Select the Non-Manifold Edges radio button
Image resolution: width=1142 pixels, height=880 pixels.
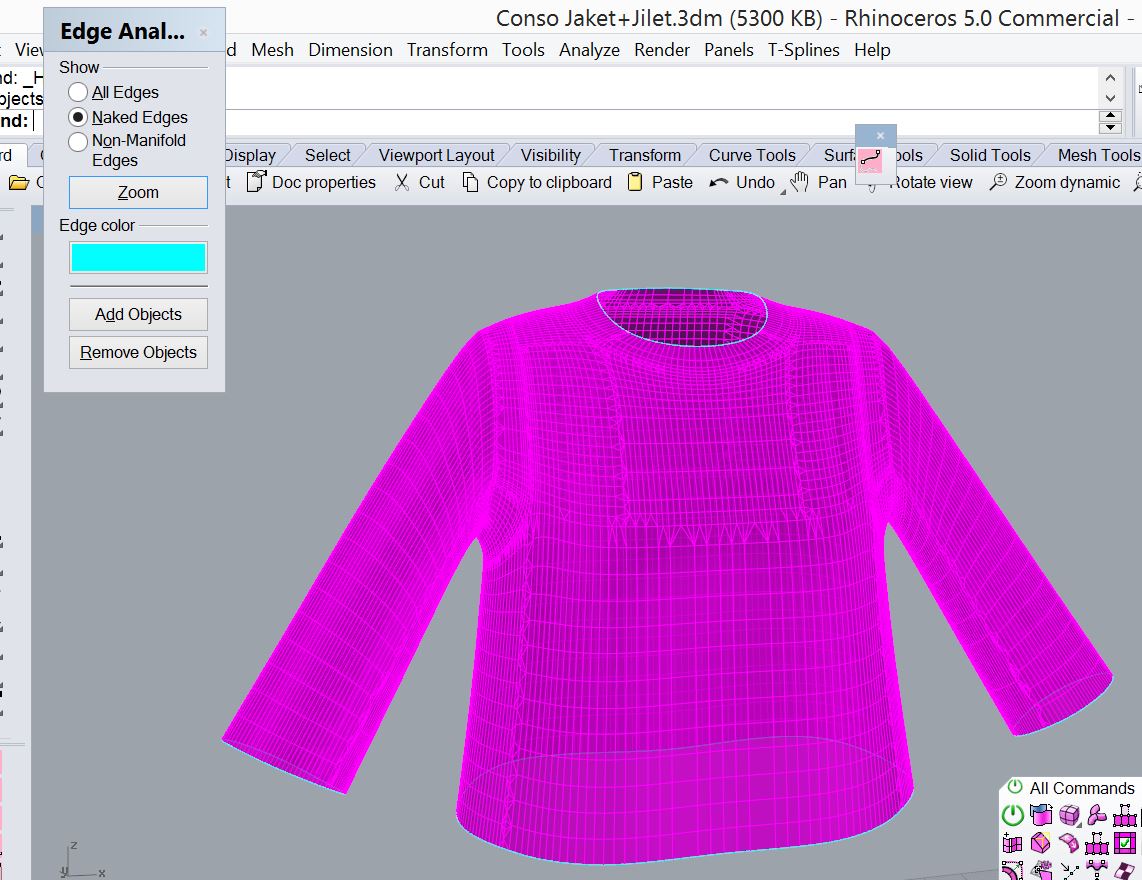78,141
